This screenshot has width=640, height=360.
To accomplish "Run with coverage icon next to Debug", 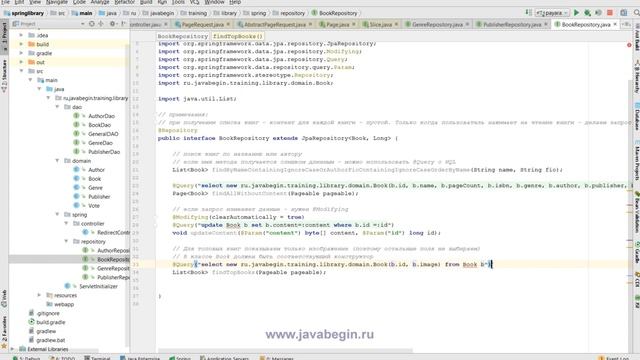I will coord(598,13).
